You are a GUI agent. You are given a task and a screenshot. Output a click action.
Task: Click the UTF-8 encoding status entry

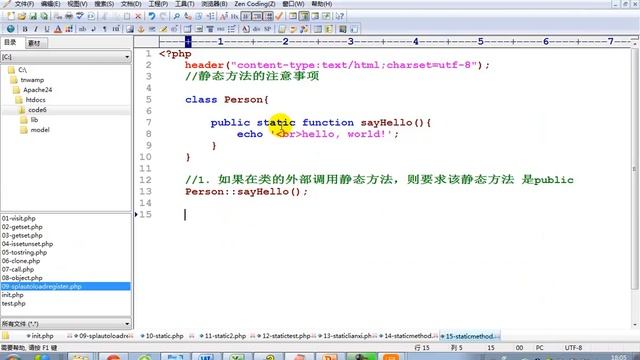click(573, 348)
